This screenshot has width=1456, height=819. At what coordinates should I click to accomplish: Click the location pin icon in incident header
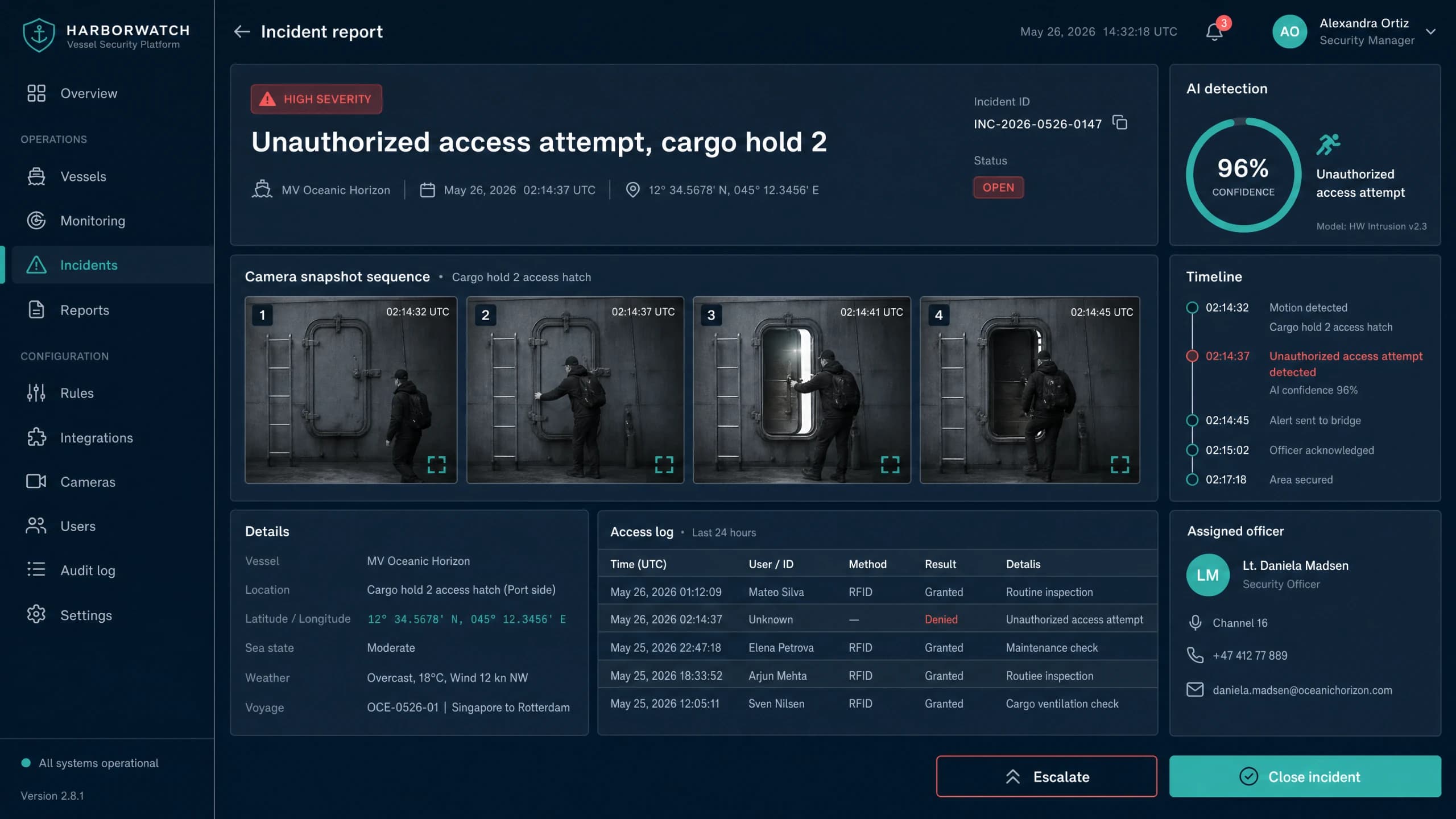(632, 189)
